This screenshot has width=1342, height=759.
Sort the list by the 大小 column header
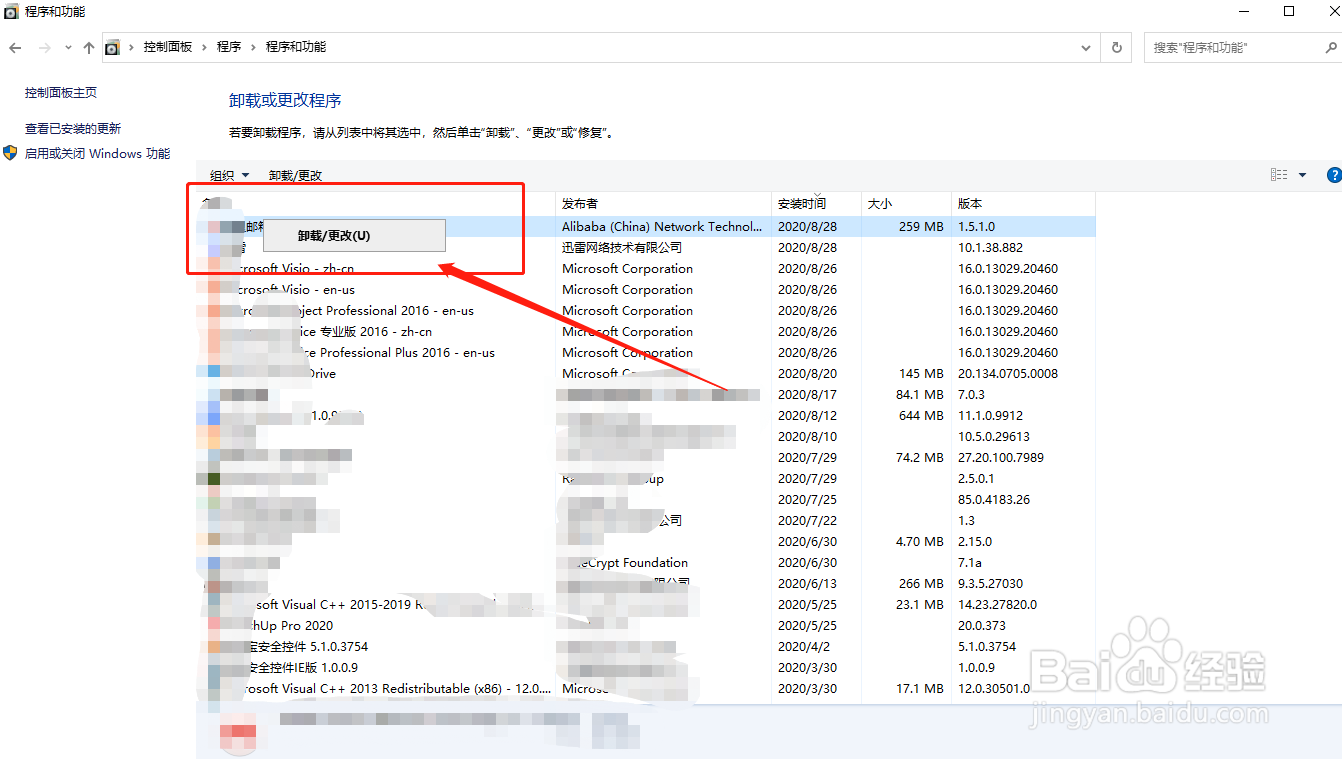click(x=878, y=202)
